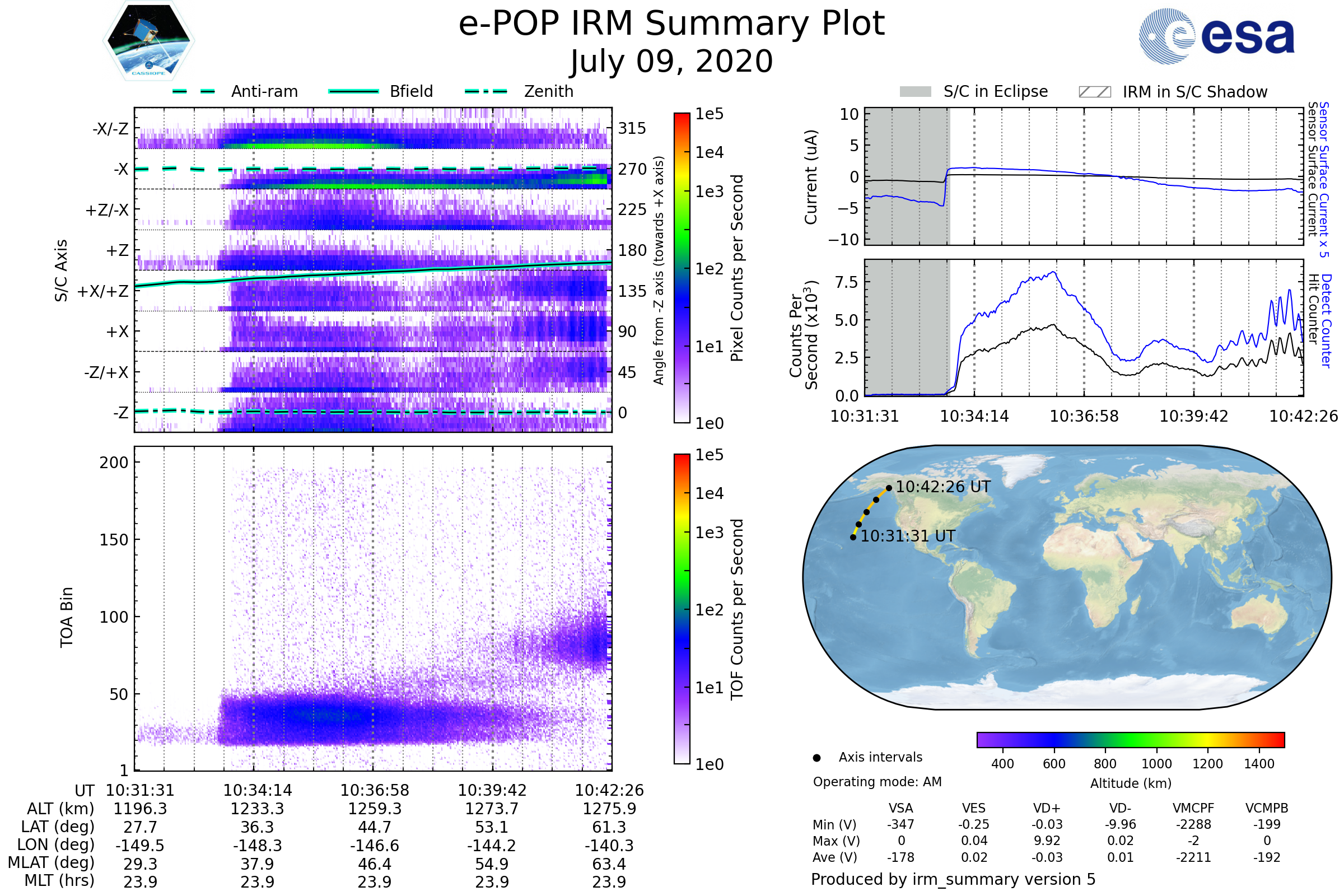The height and width of the screenshot is (896, 1344).
Task: Click the Bfield solid line legend sample
Action: point(354,91)
